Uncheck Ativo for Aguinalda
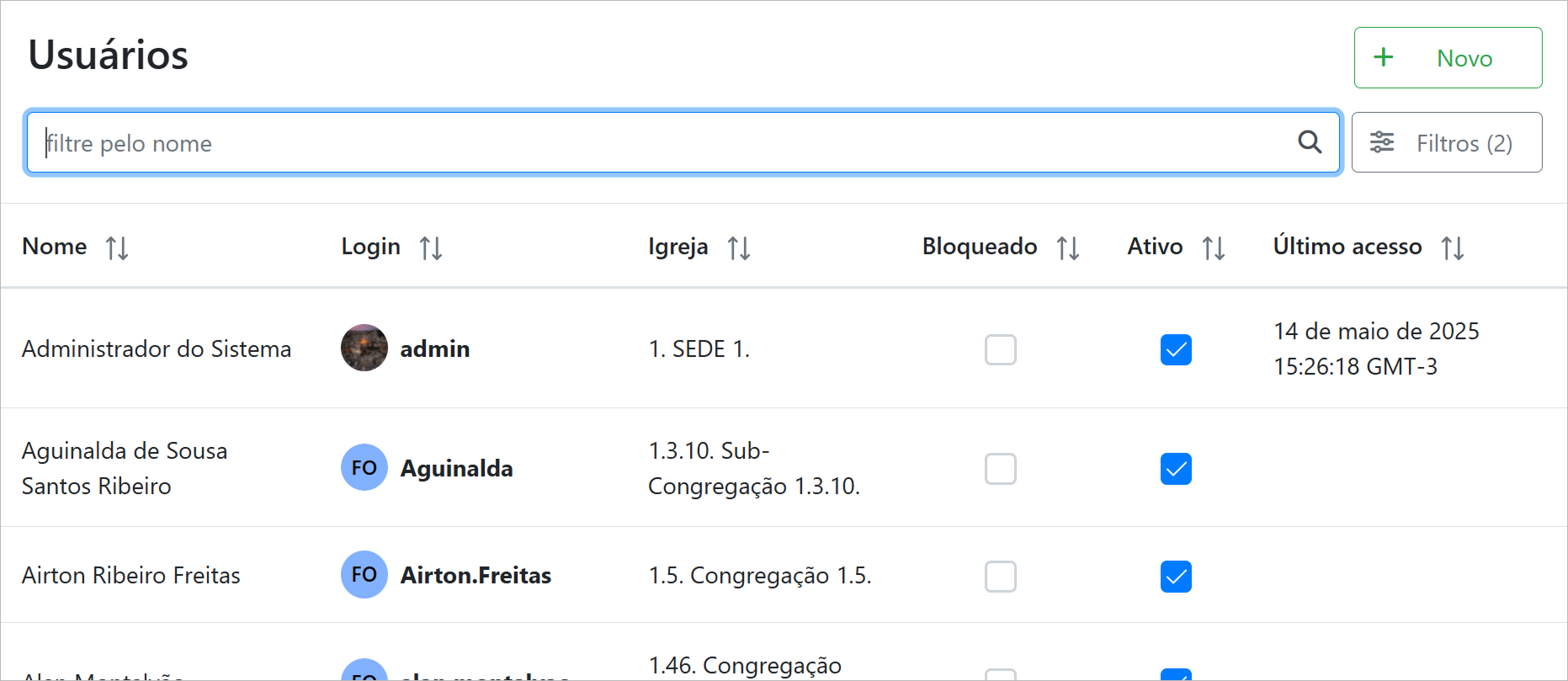The height and width of the screenshot is (681, 1568). 1175,469
